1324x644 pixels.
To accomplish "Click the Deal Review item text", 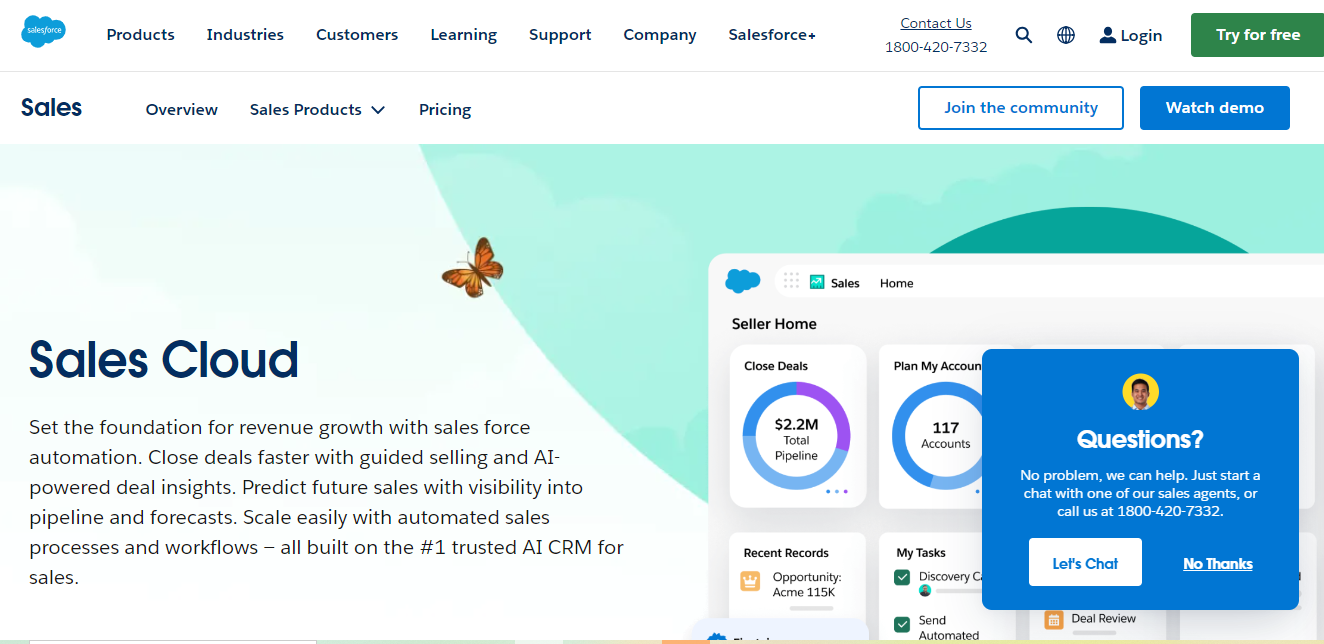I will [1104, 619].
